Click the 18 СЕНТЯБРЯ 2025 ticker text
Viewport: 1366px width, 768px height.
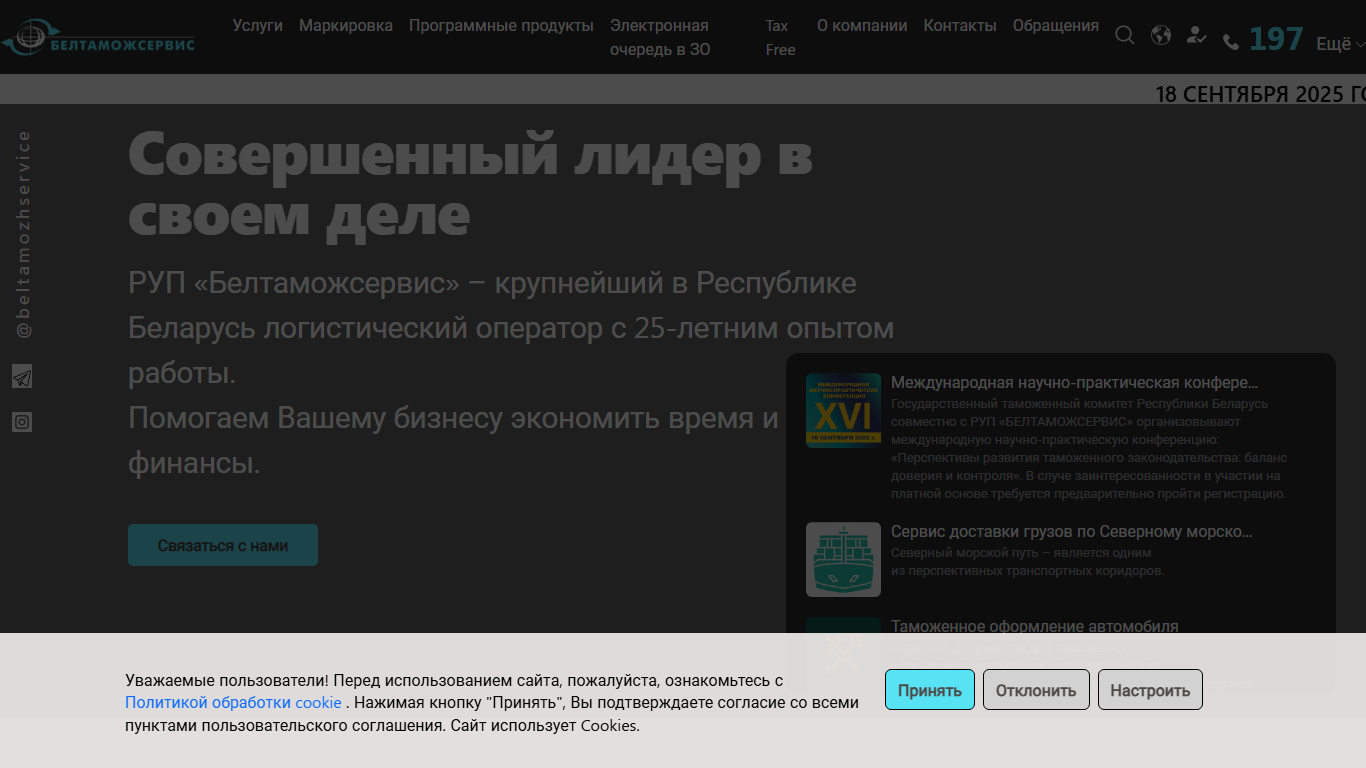coord(1260,95)
